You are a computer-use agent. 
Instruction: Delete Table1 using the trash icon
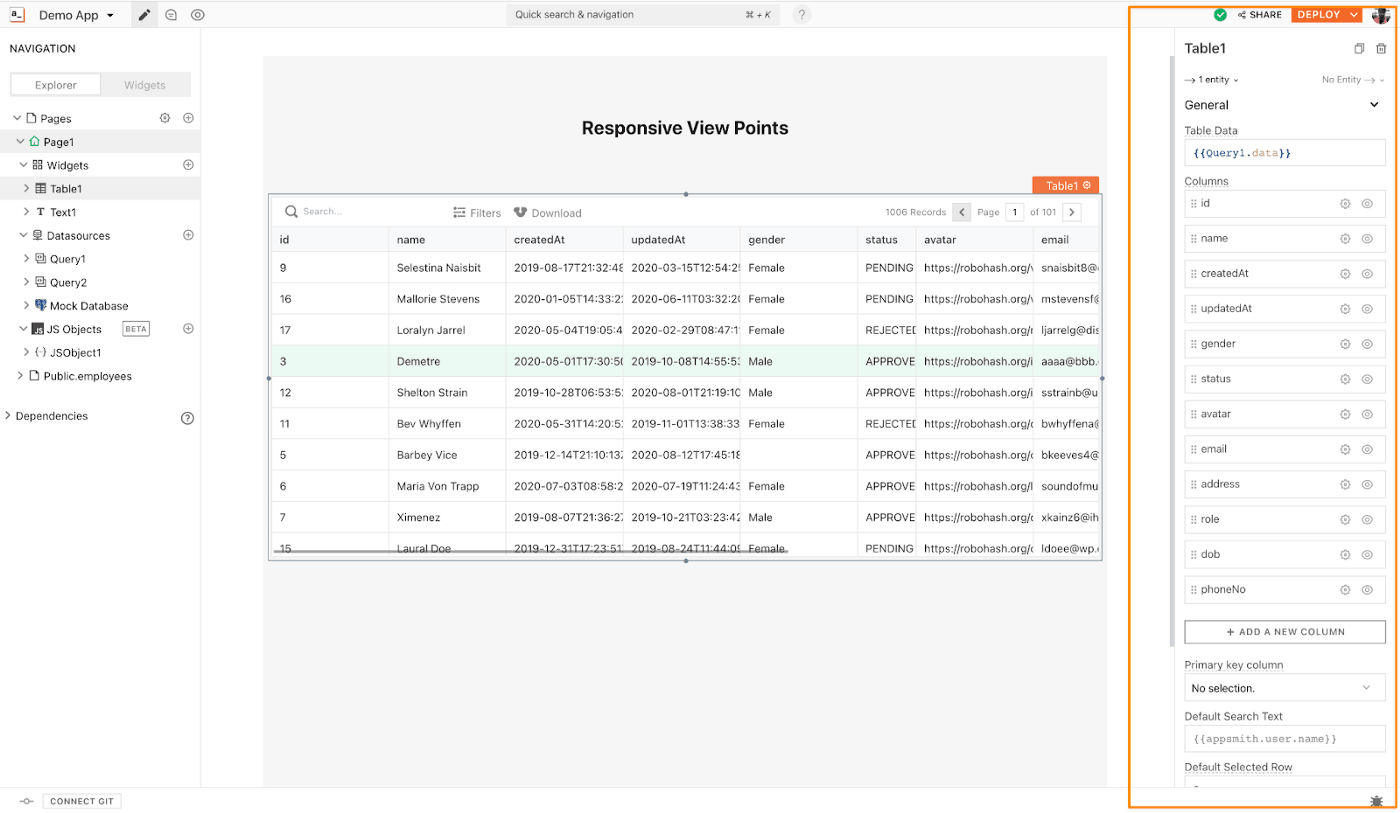[x=1381, y=49]
